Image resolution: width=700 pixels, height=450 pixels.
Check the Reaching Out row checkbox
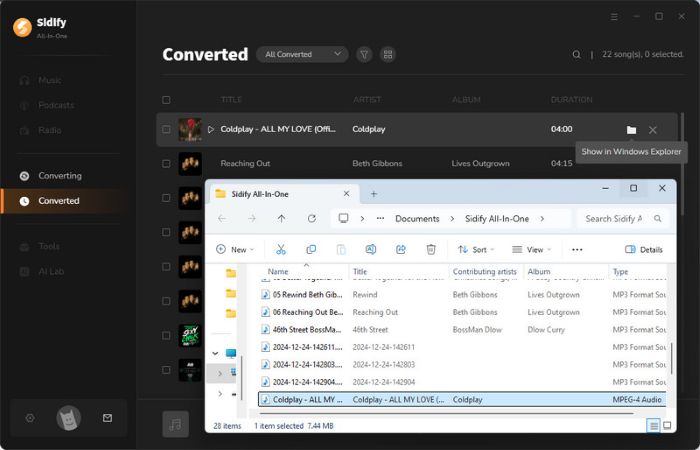click(x=166, y=164)
